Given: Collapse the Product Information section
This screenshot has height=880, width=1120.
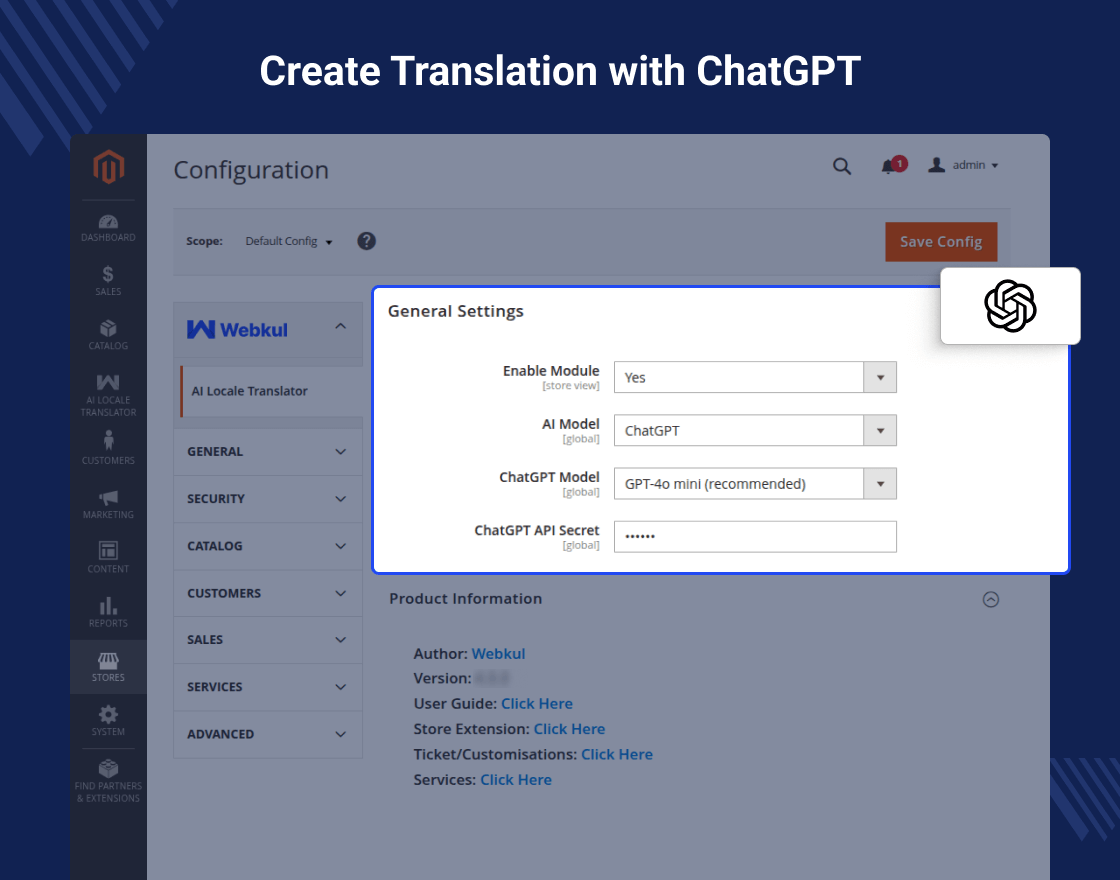Looking at the screenshot, I should (990, 599).
